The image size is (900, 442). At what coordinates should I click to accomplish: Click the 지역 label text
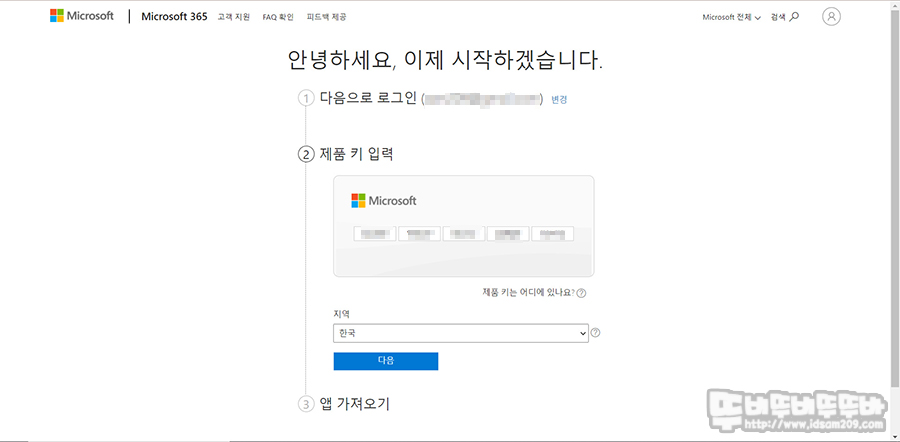341,314
